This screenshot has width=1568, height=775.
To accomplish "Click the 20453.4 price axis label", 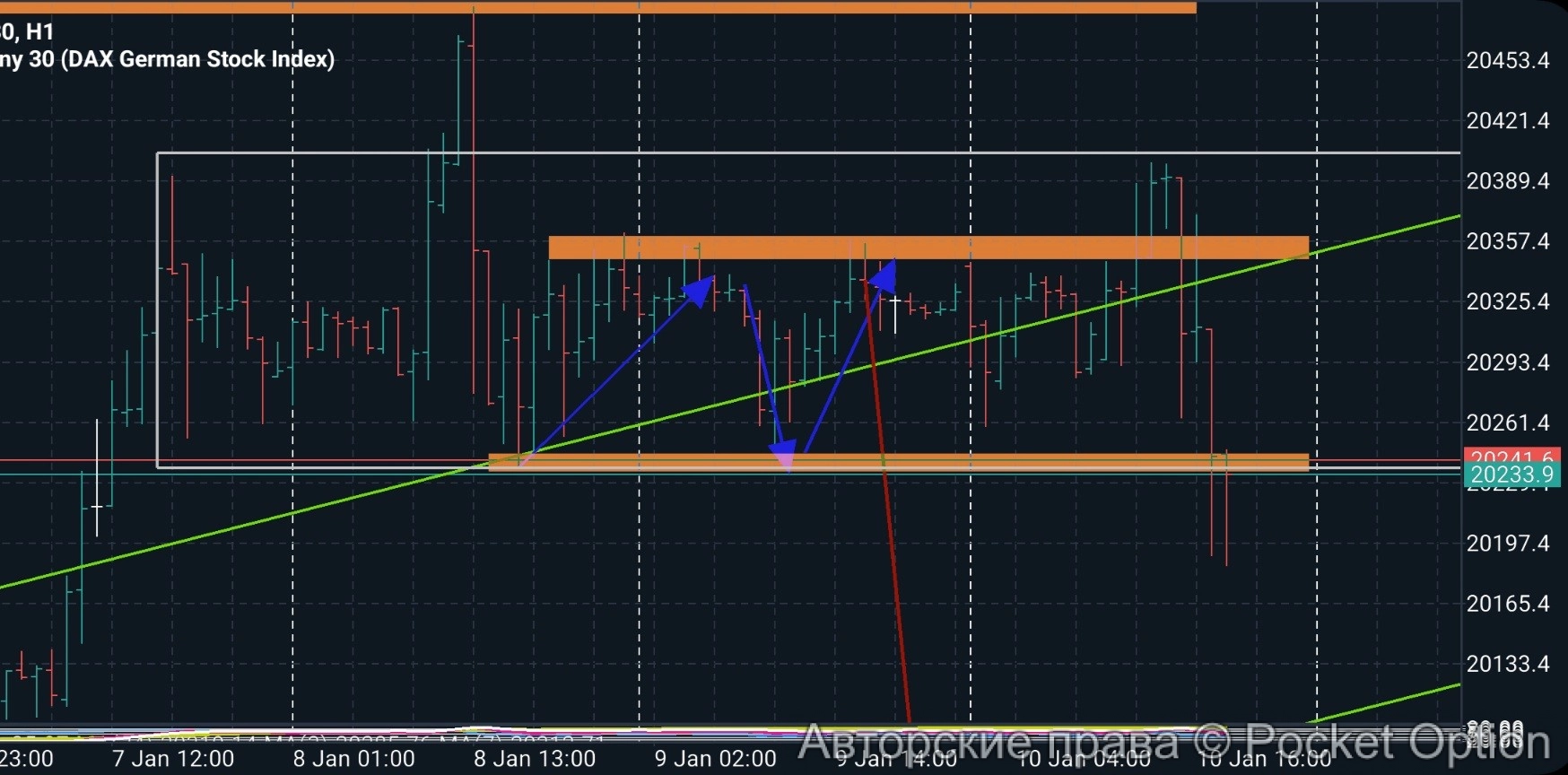I will tap(1507, 60).
